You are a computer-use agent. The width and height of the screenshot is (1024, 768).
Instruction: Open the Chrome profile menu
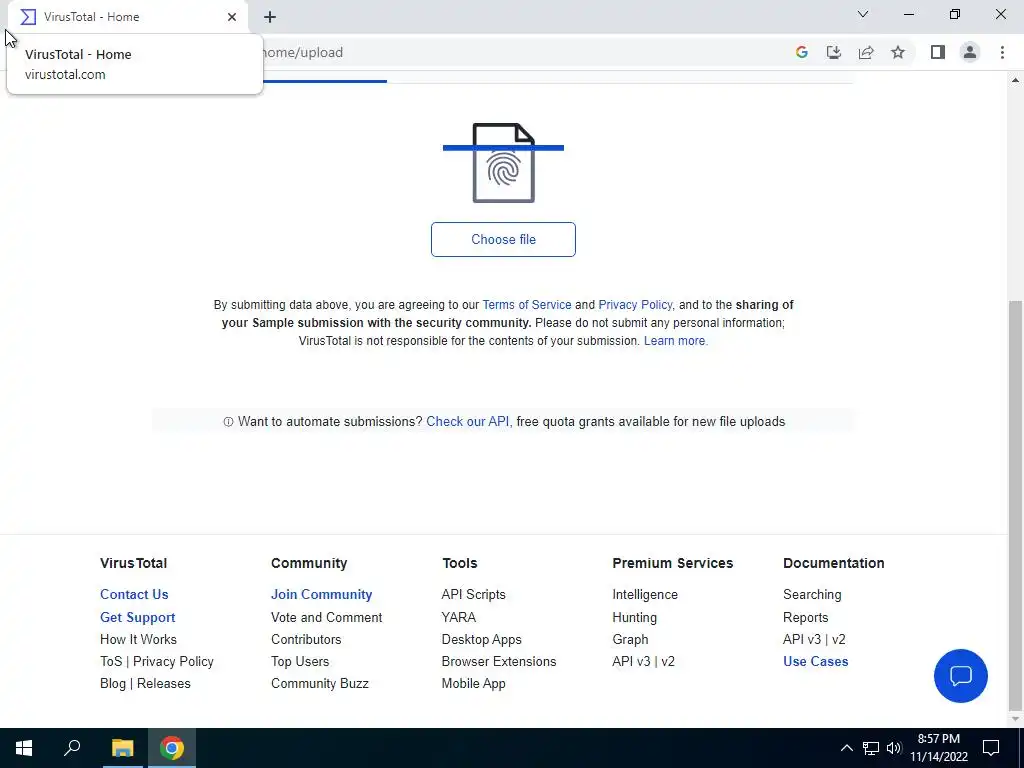click(970, 52)
